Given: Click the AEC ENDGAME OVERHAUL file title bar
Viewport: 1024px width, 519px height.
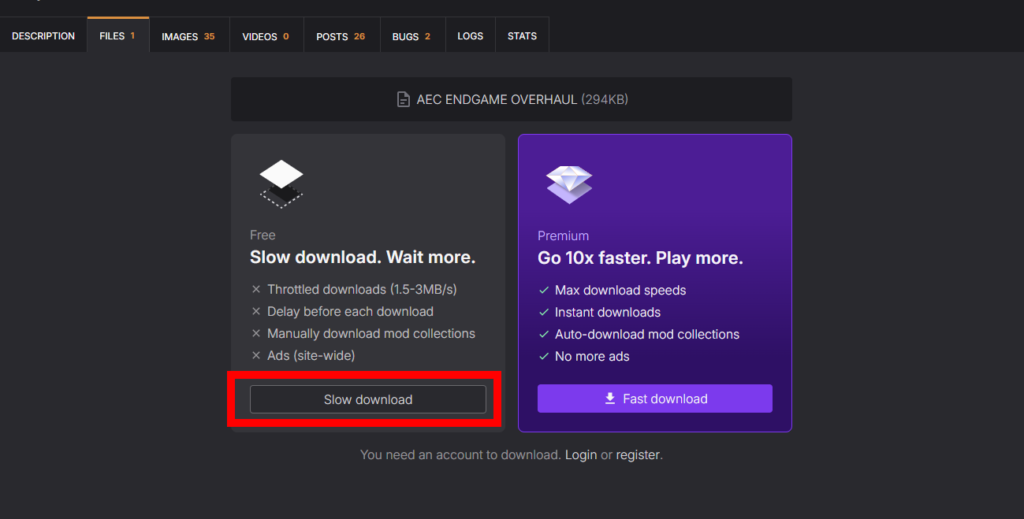Looking at the screenshot, I should click(x=511, y=100).
